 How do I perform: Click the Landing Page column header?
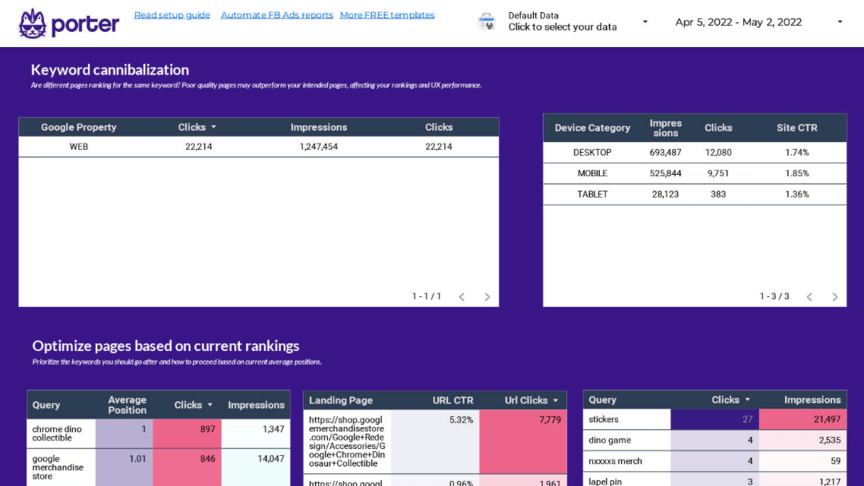point(341,401)
